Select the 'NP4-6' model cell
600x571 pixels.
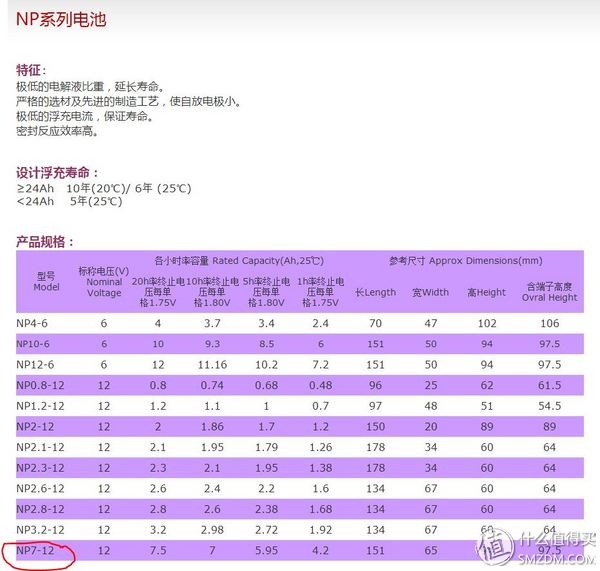click(32, 323)
